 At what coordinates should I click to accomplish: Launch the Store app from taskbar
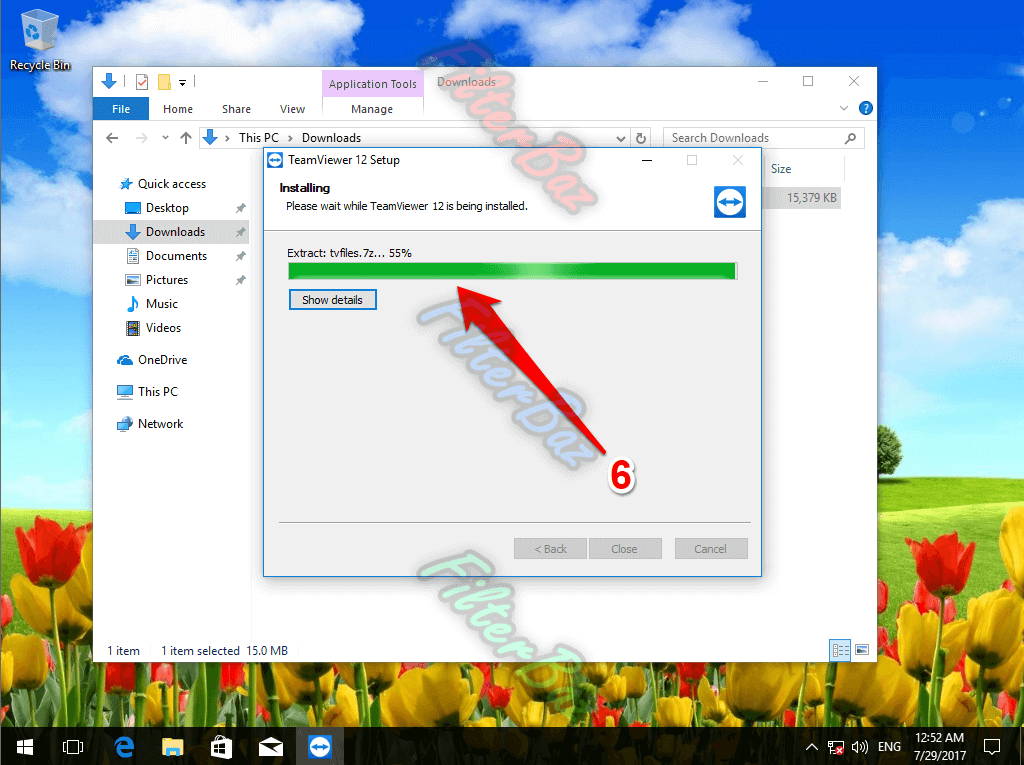(221, 746)
